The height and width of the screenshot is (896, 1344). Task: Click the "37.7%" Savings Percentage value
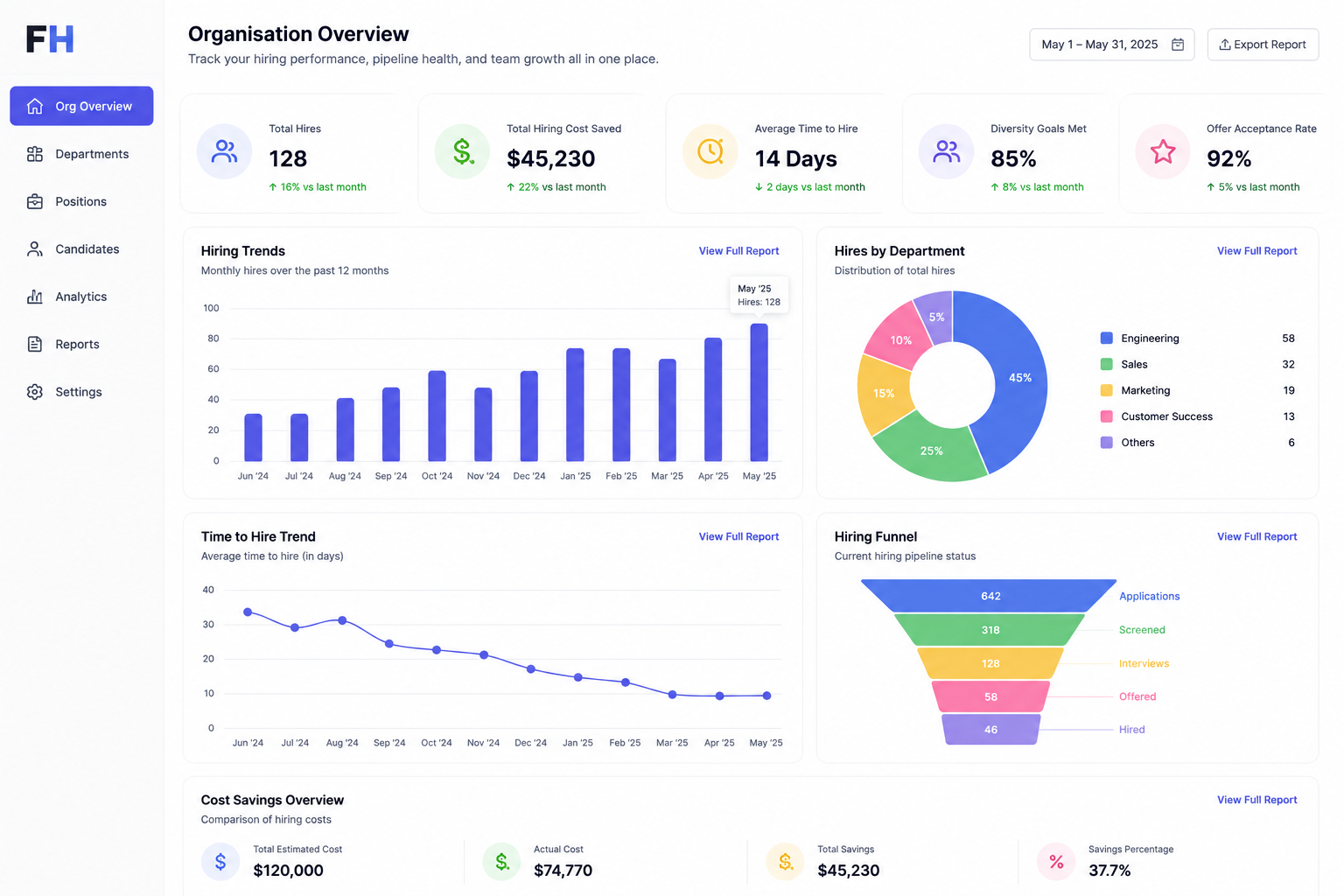coord(1109,871)
